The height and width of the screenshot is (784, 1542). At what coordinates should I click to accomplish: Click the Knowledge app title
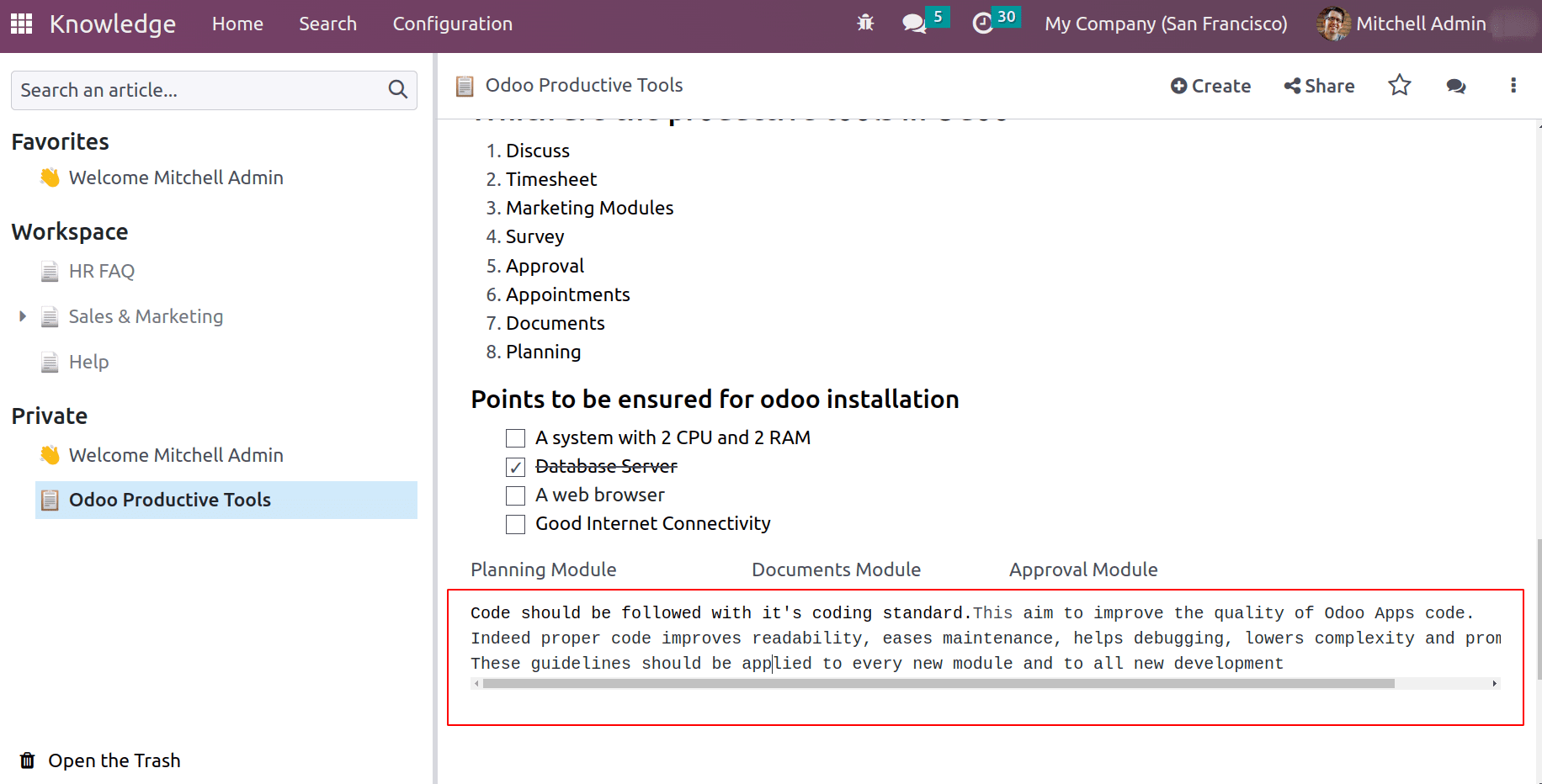click(x=113, y=24)
